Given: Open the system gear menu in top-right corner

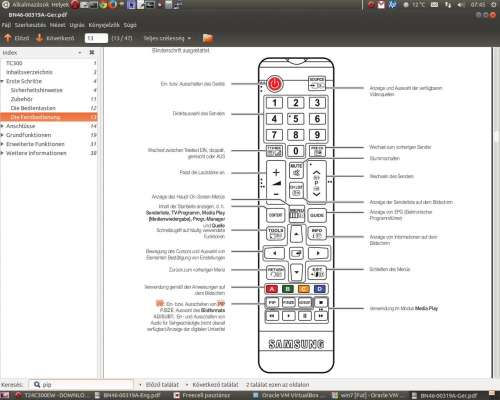Looking at the screenshot, I should coord(493,5).
